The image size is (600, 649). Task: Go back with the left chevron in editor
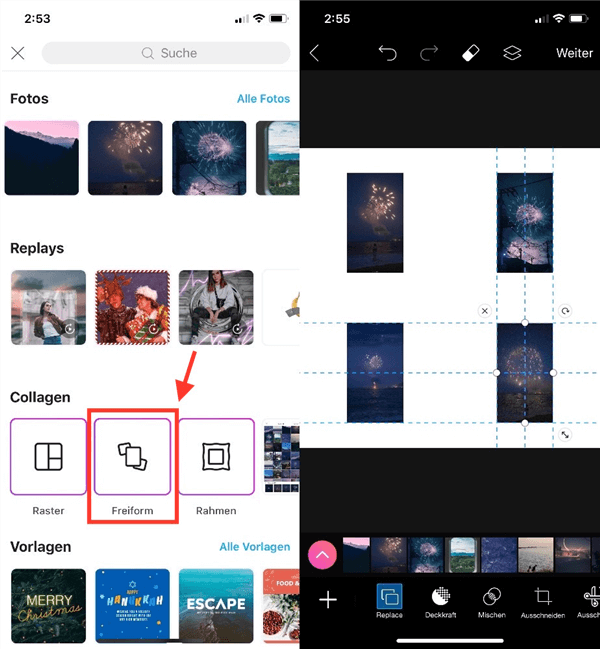tap(314, 53)
